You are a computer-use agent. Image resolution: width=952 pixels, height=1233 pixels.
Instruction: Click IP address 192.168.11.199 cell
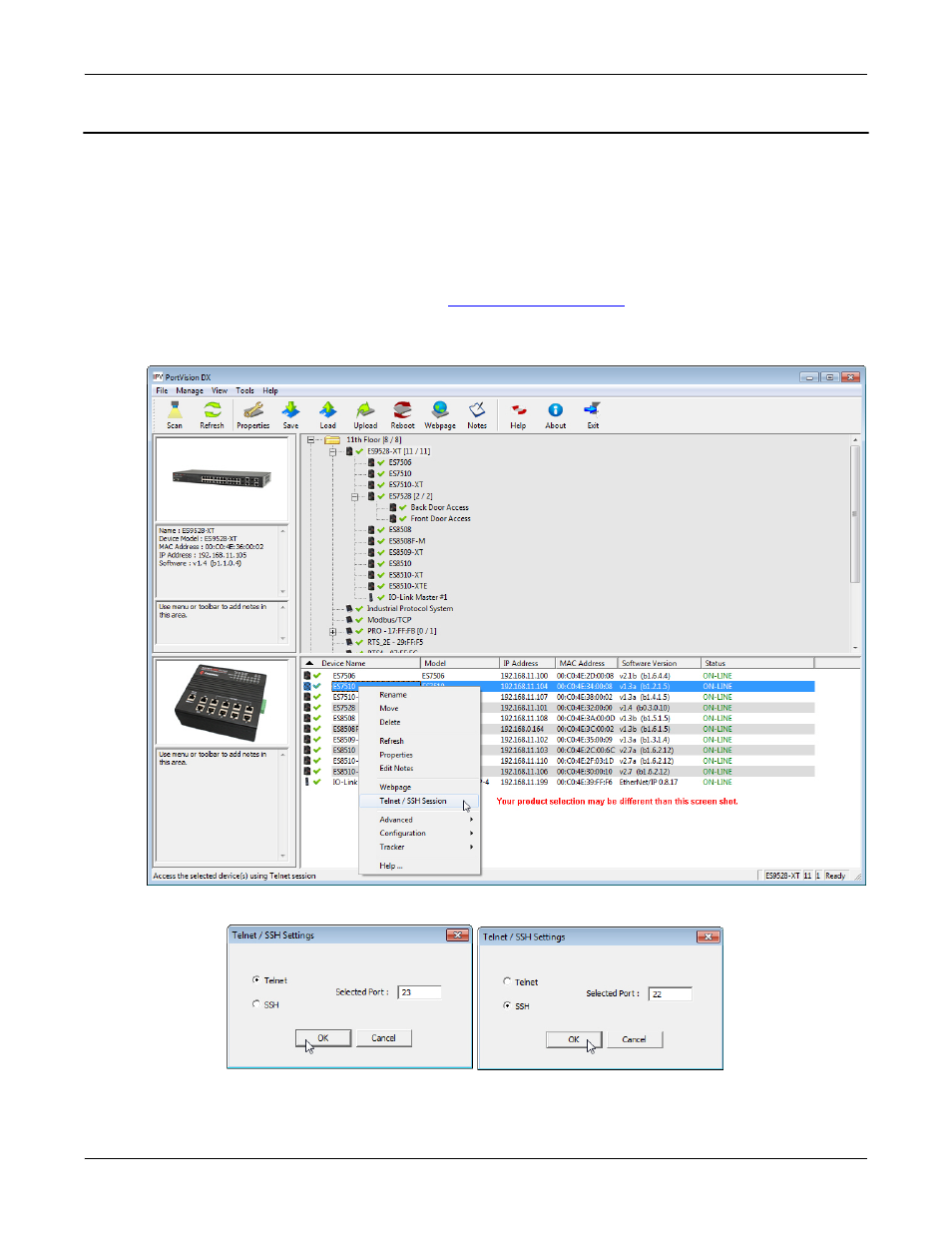(x=524, y=782)
